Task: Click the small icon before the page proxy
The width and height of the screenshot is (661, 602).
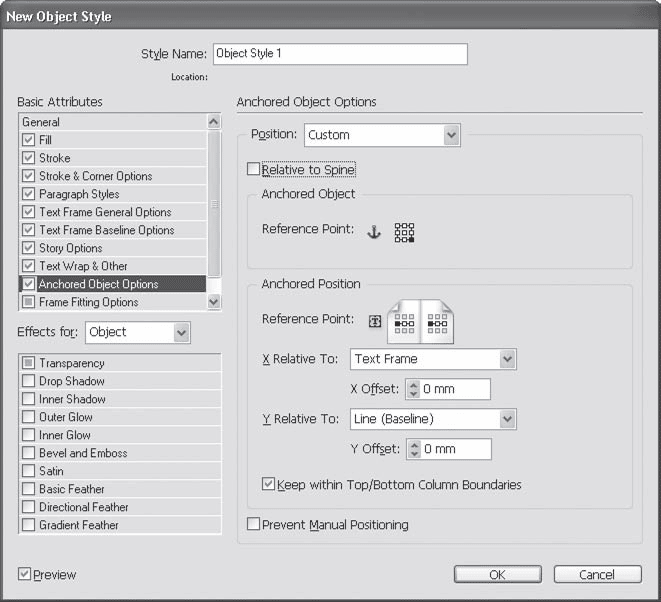Action: [x=375, y=321]
